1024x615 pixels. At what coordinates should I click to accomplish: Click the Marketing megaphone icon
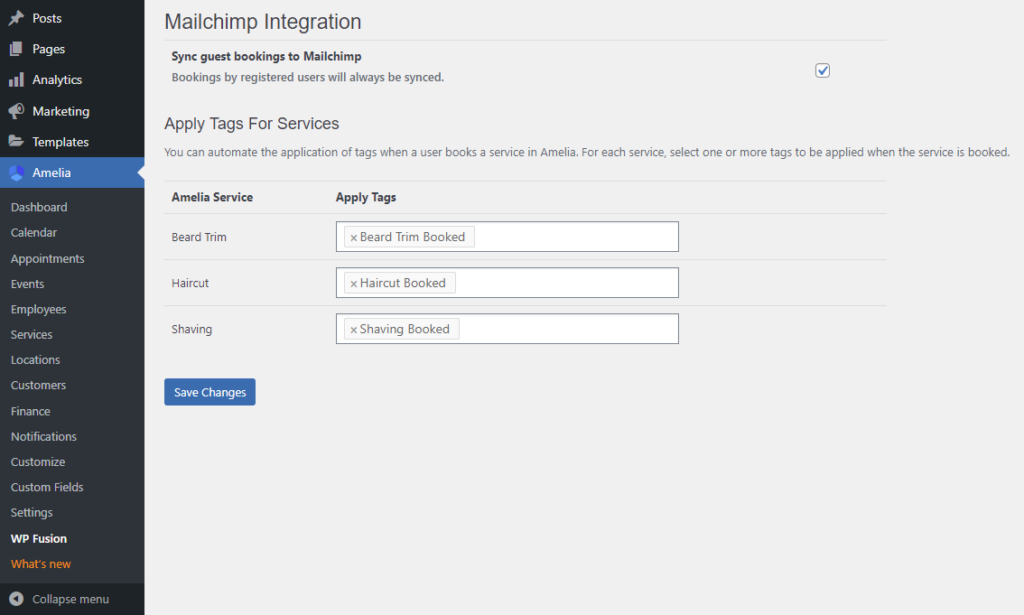[14, 110]
